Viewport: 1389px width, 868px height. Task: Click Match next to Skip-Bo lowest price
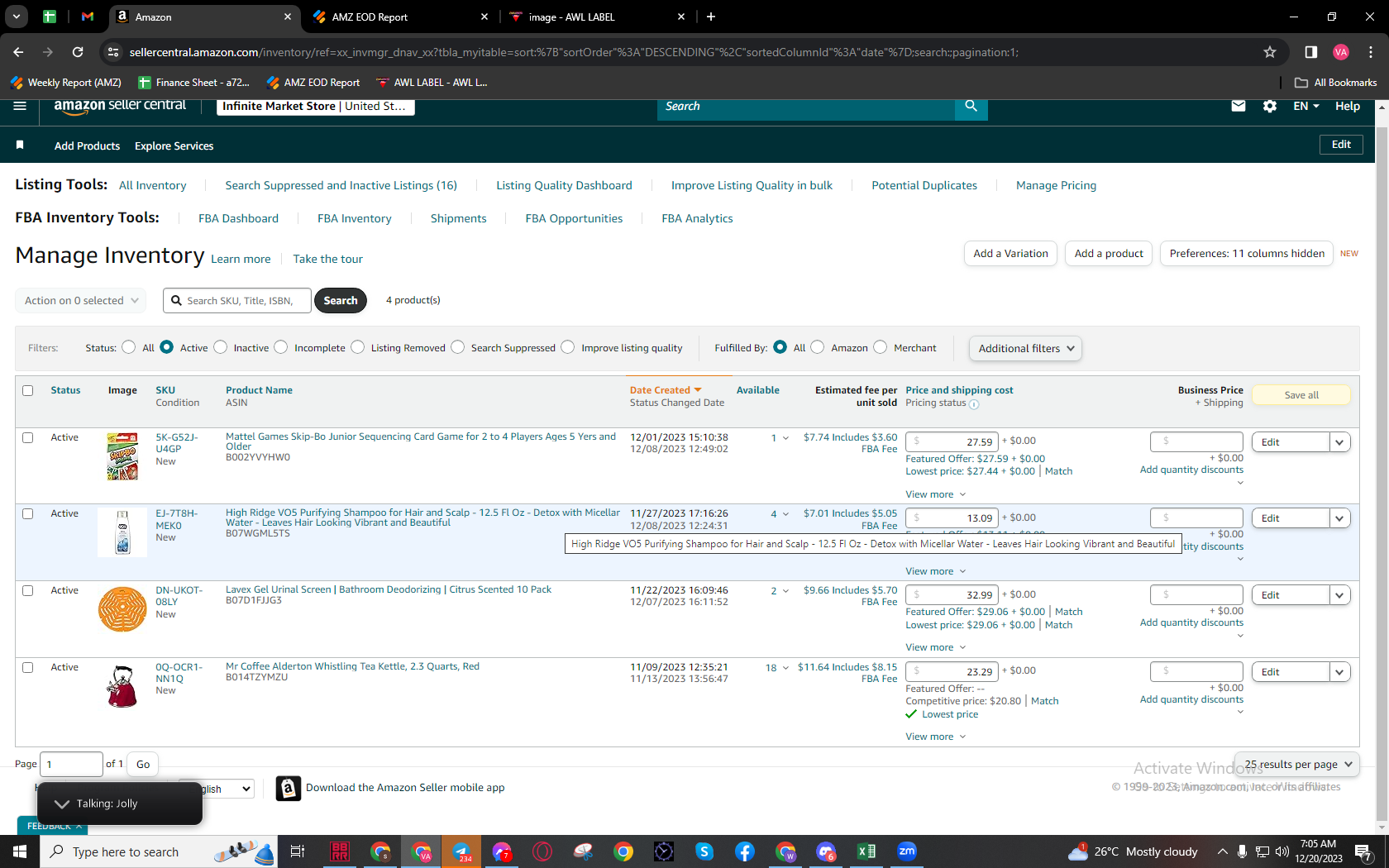1058,471
